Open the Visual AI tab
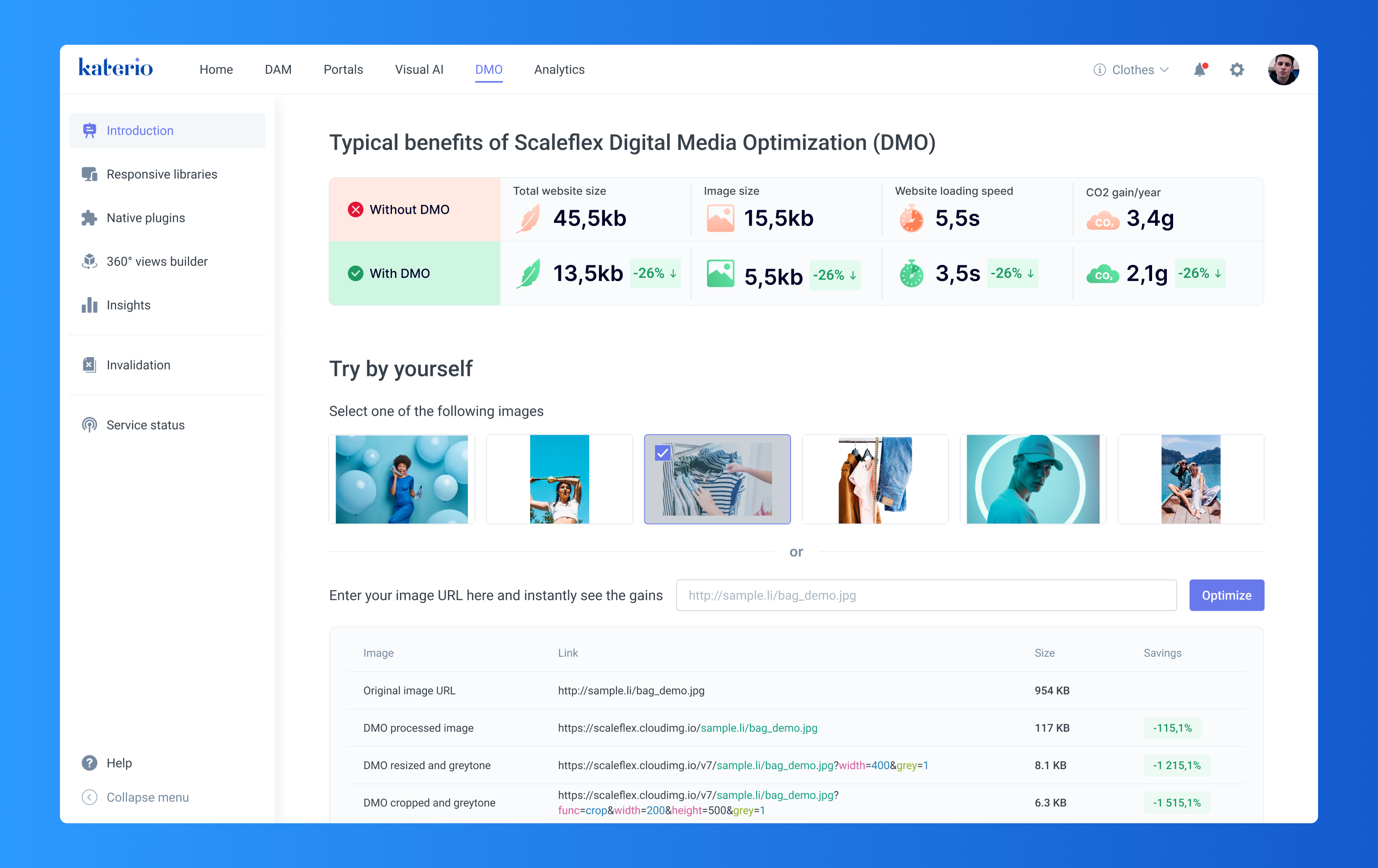Viewport: 1378px width, 868px height. 419,70
